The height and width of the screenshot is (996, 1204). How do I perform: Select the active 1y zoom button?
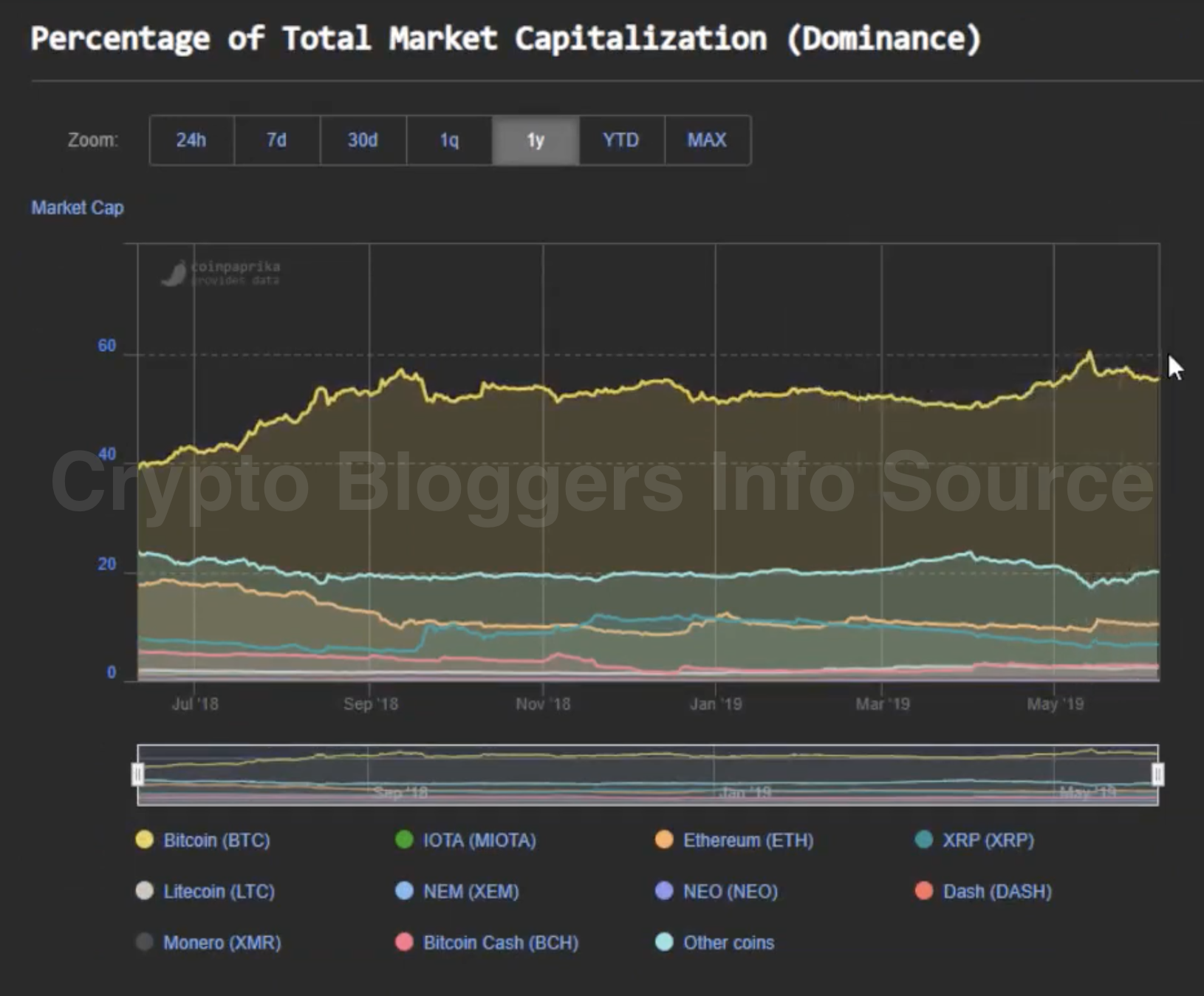click(x=536, y=140)
